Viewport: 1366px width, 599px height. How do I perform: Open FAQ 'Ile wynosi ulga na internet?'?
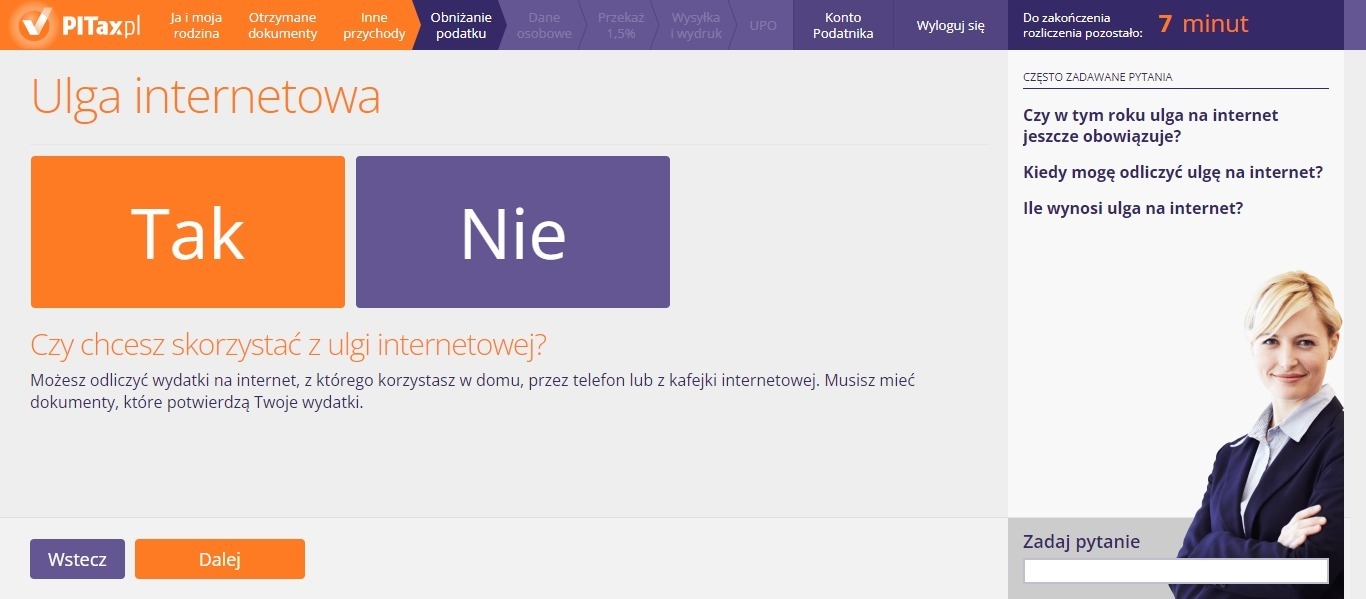tap(1133, 208)
